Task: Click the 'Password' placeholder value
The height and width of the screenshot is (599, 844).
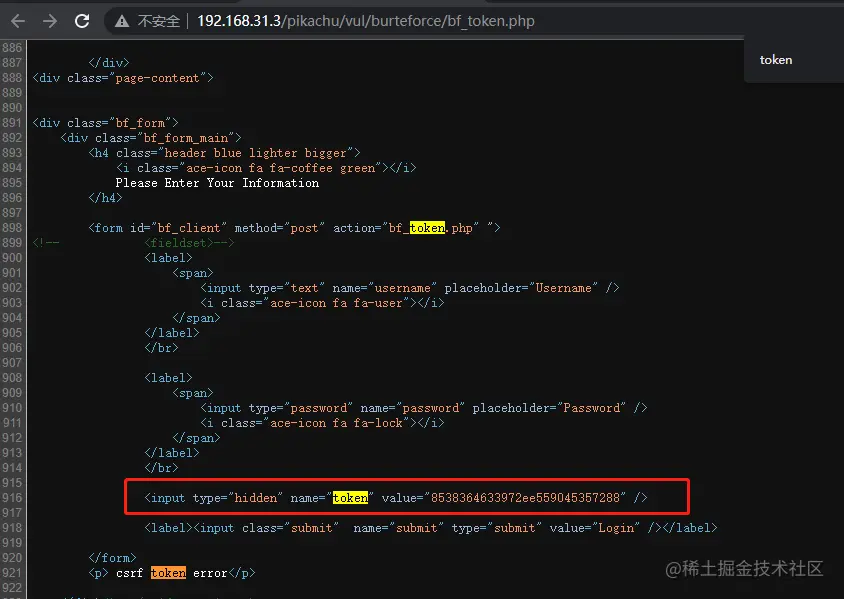Action: coord(592,408)
